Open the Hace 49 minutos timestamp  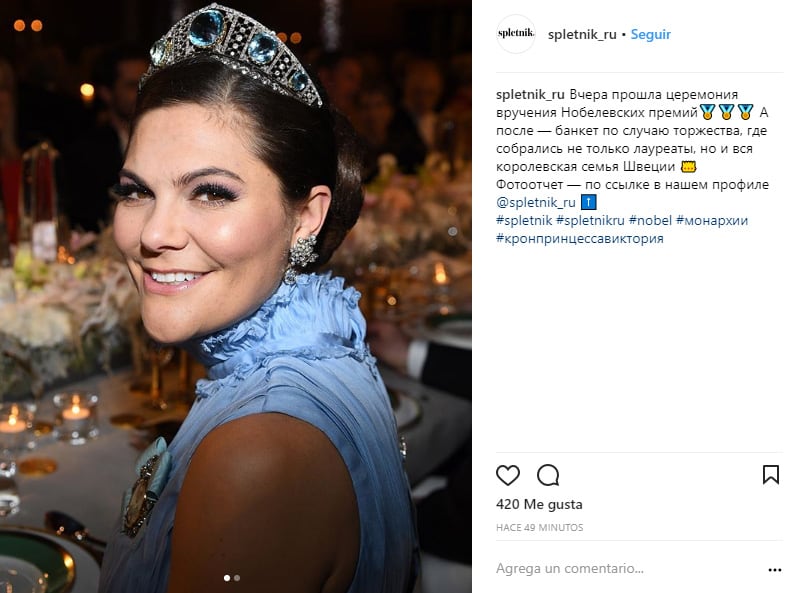[x=540, y=527]
